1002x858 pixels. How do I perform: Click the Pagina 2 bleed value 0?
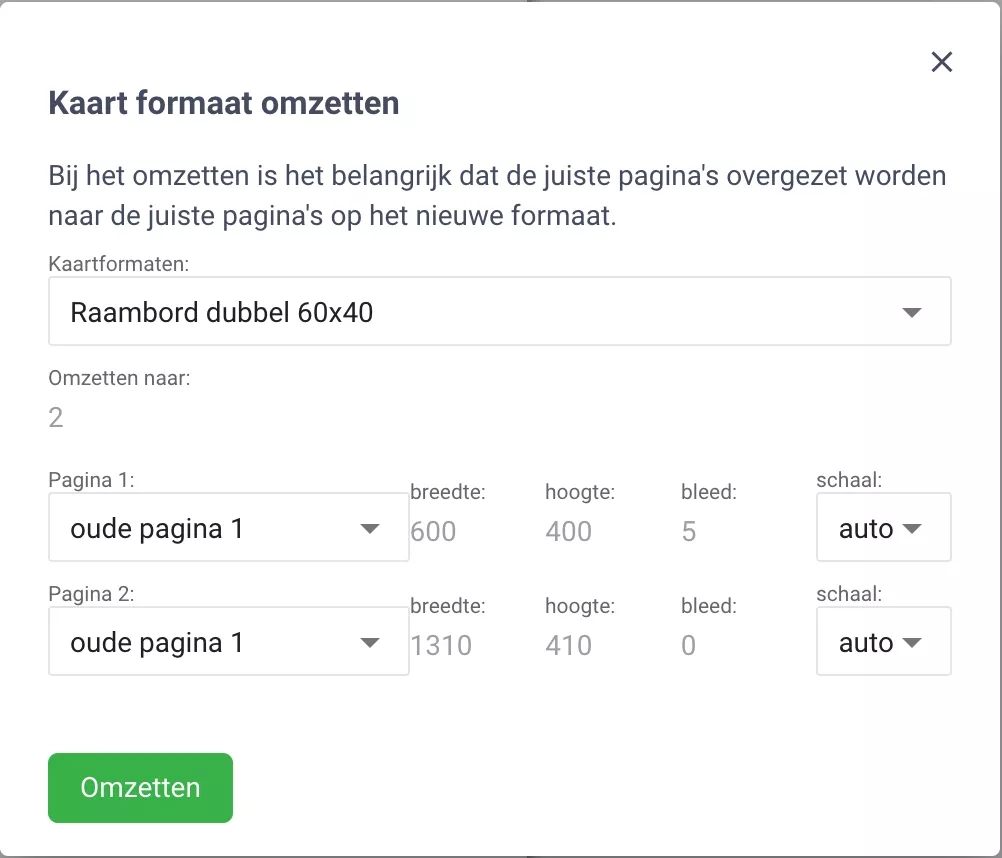(689, 645)
